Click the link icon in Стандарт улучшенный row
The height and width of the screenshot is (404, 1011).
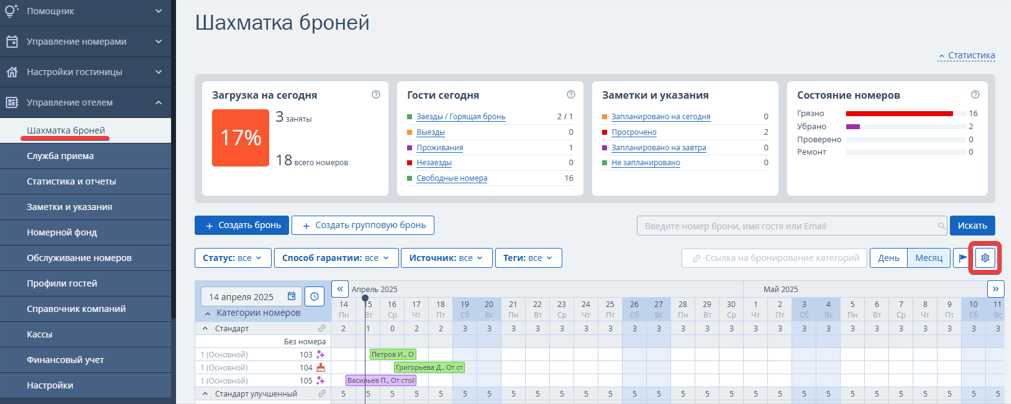pos(322,394)
